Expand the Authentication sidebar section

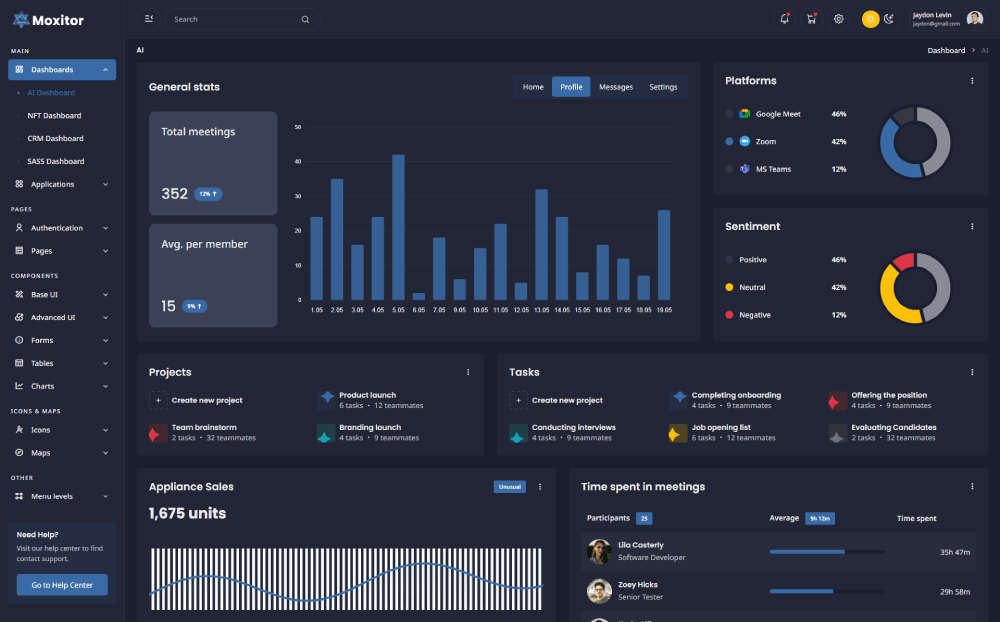tap(62, 228)
